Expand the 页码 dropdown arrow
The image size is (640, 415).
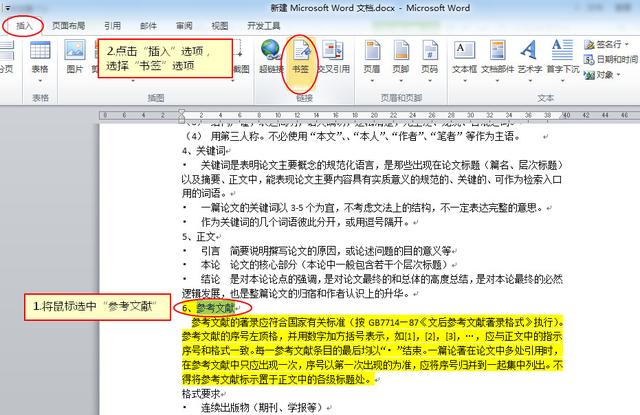coord(430,80)
